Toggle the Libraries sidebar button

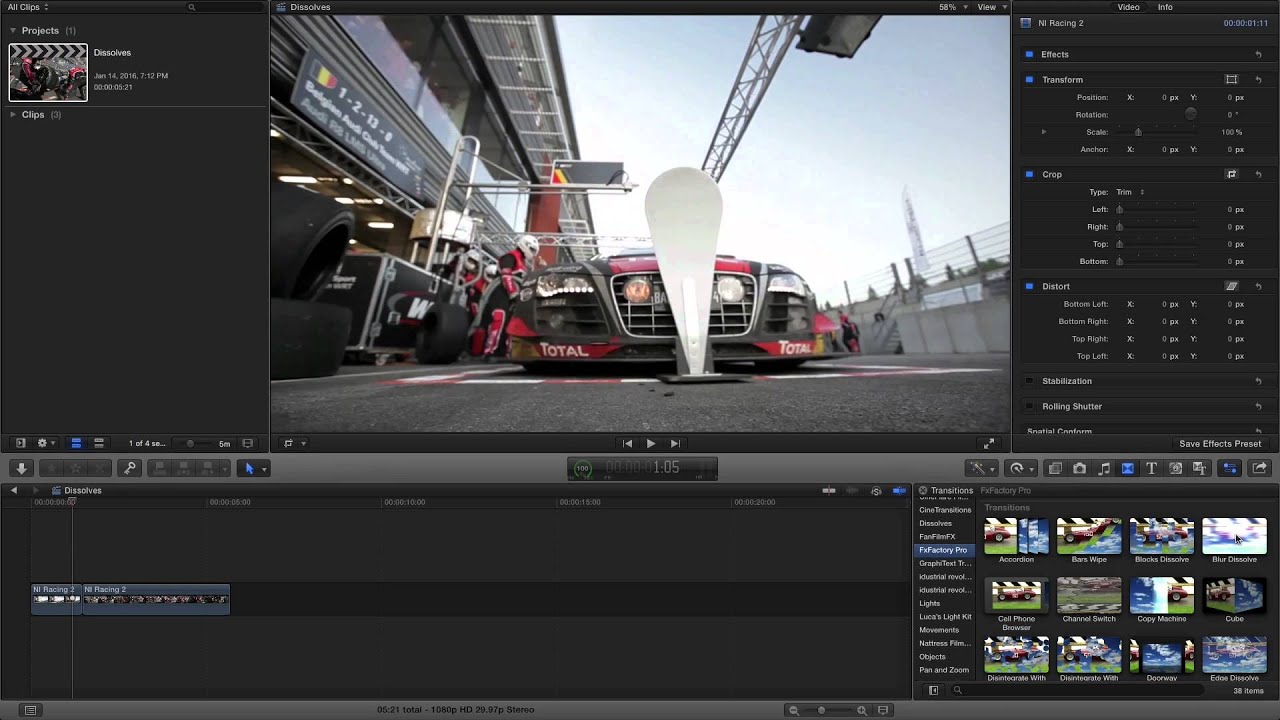(20, 443)
